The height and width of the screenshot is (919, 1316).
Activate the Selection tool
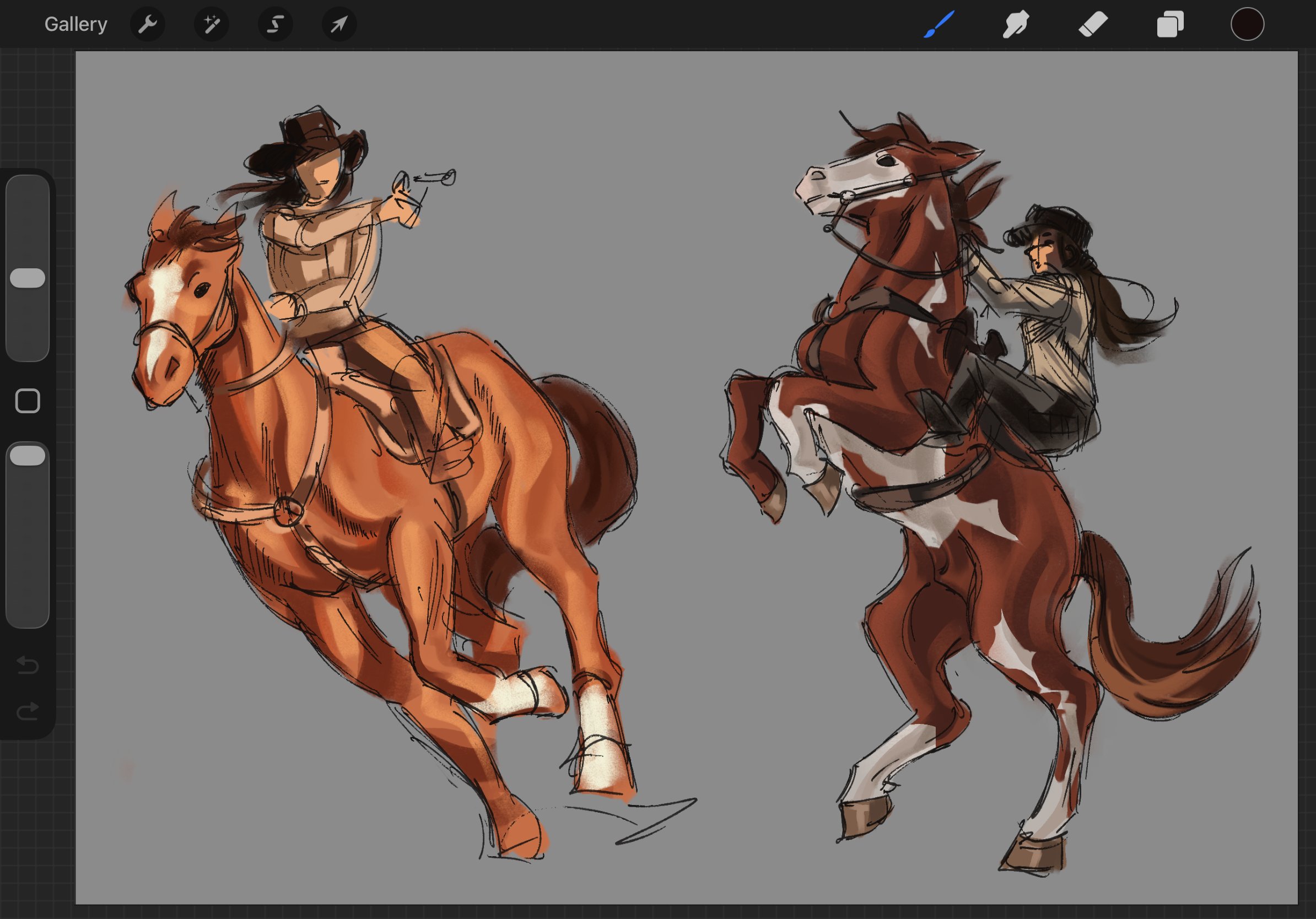pyautogui.click(x=276, y=24)
